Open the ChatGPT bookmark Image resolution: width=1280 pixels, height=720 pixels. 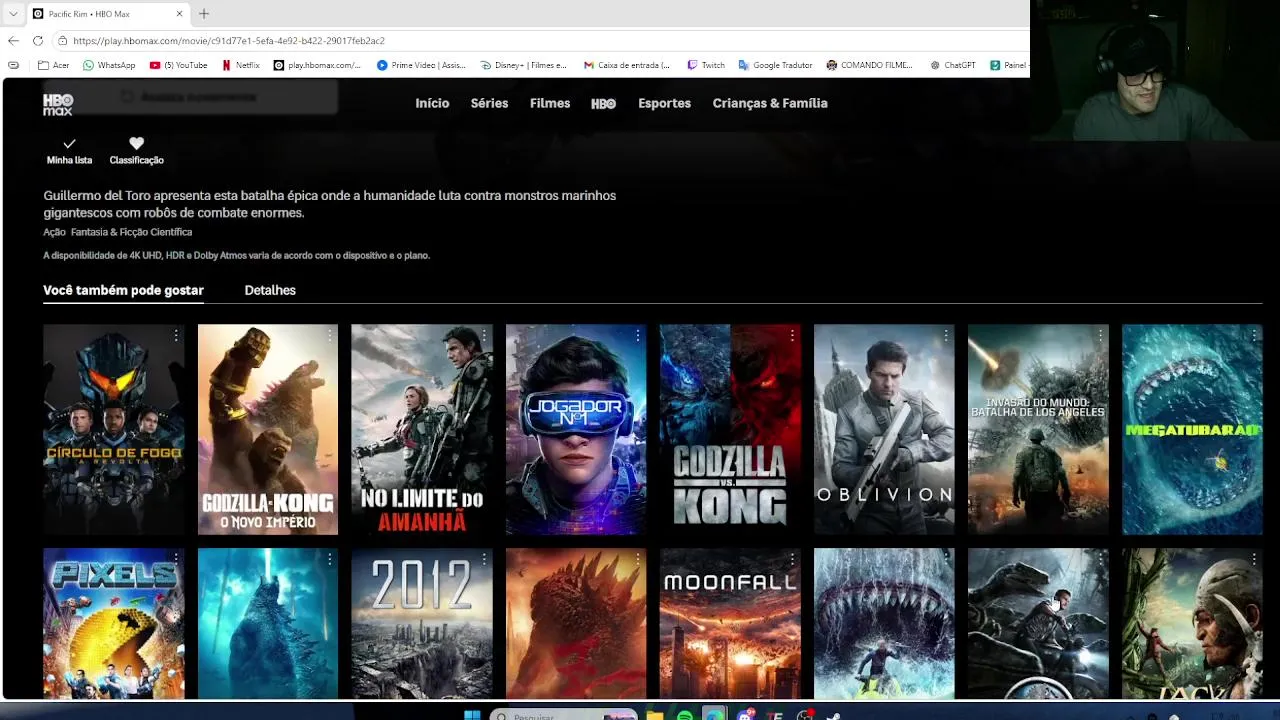click(x=952, y=65)
